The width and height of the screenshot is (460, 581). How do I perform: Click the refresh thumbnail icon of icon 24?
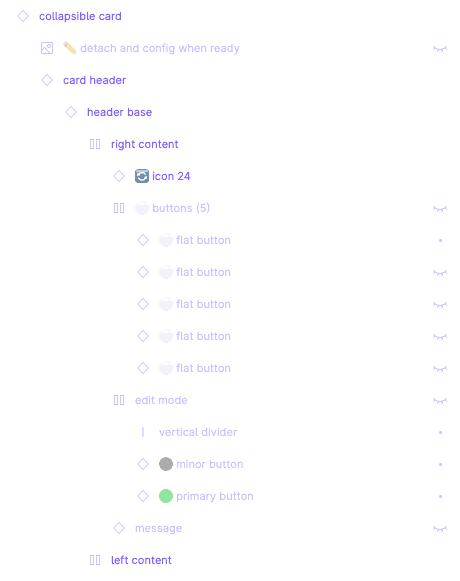point(142,176)
